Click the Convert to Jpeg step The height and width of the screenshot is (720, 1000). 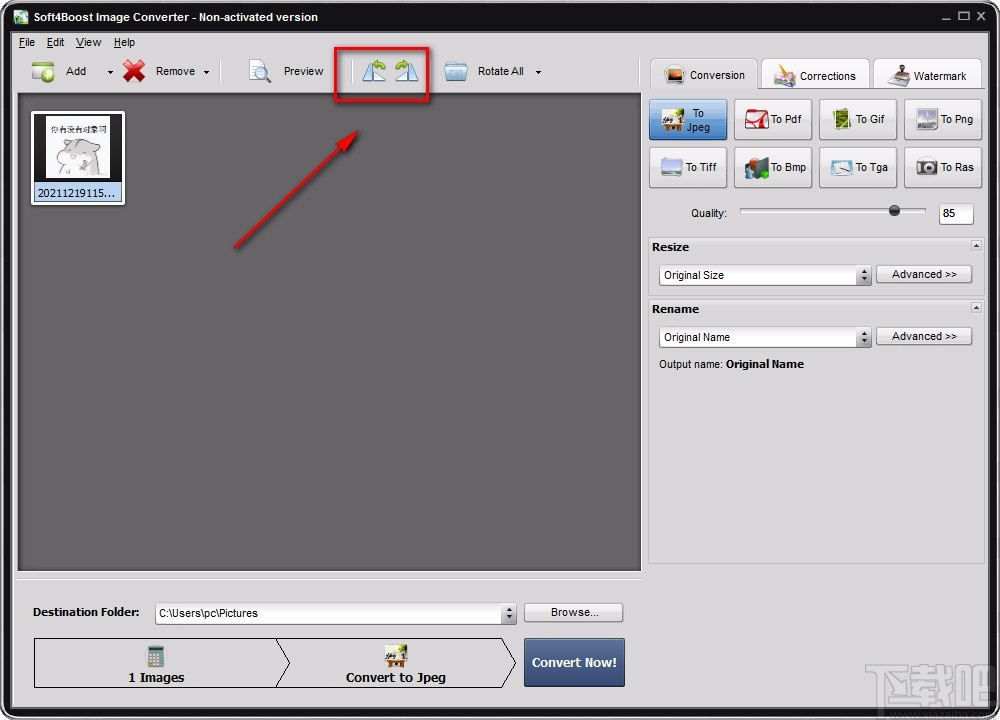[x=395, y=663]
